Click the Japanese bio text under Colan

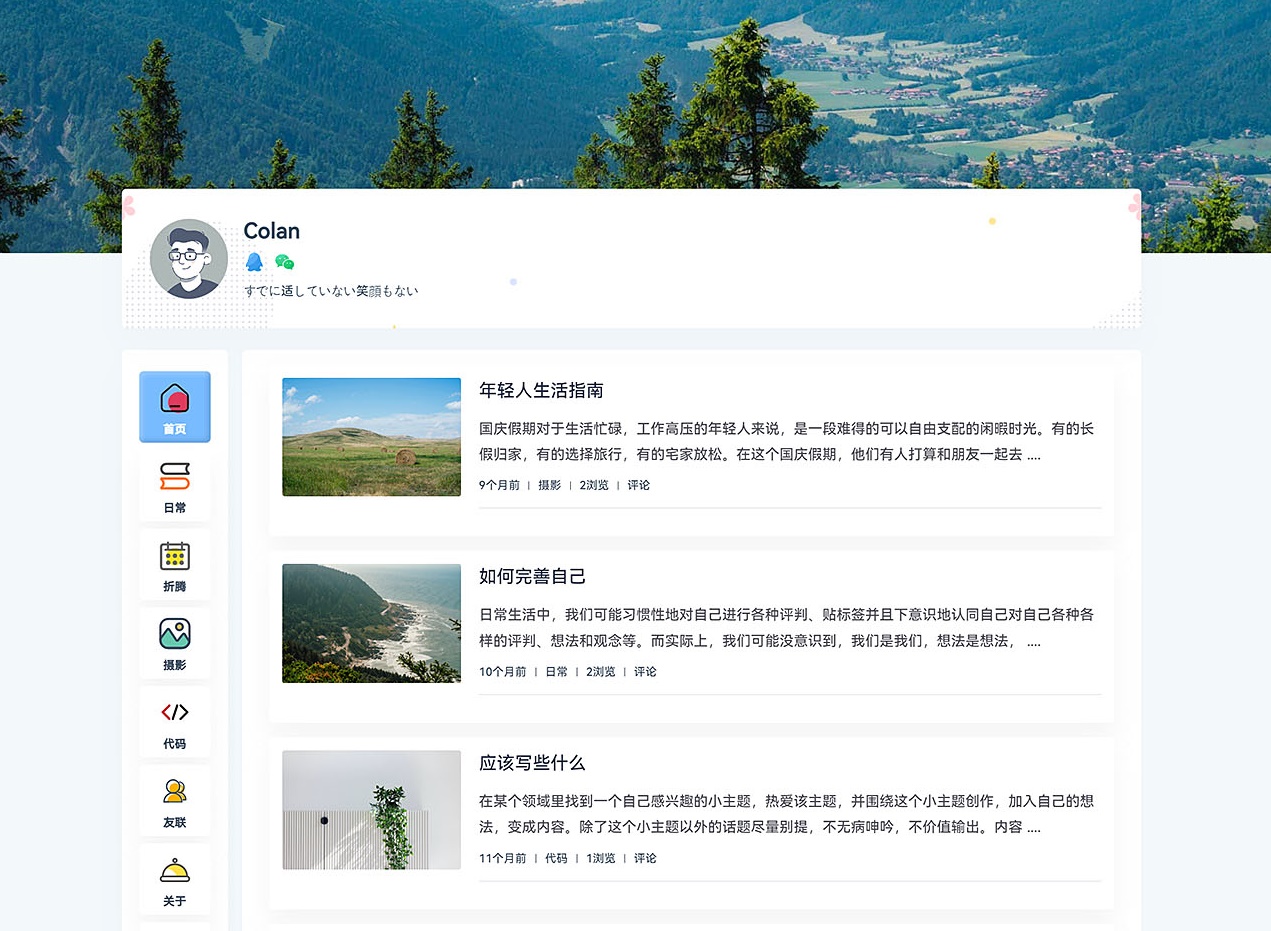click(331, 291)
